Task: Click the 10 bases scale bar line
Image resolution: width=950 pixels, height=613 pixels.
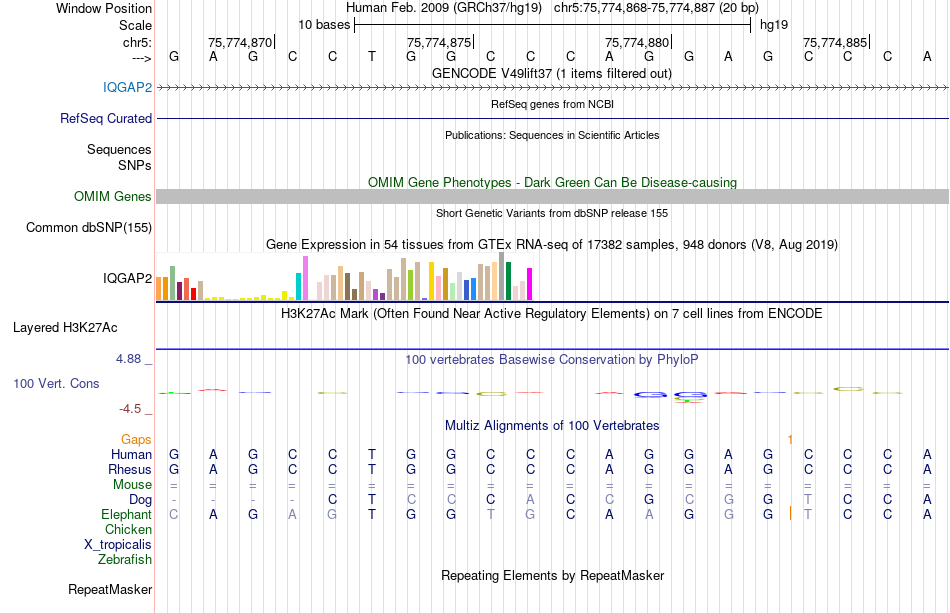Action: pyautogui.click(x=553, y=25)
